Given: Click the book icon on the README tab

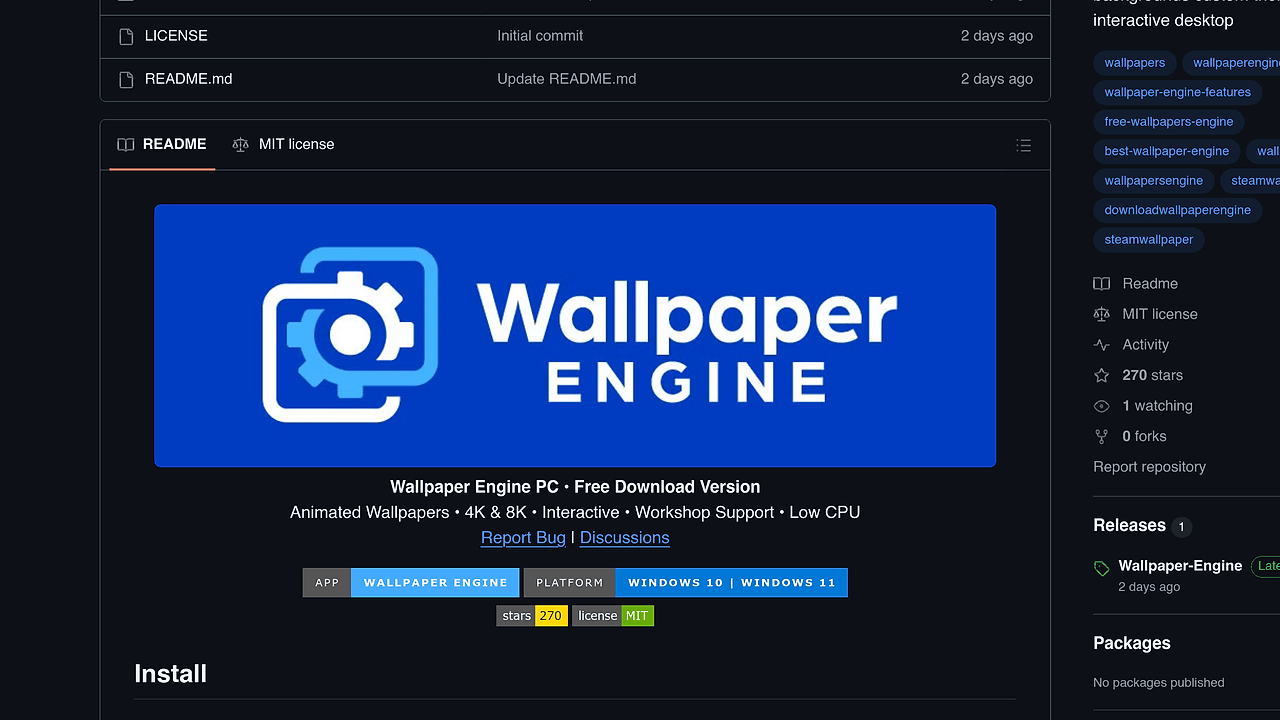Looking at the screenshot, I should tap(125, 145).
